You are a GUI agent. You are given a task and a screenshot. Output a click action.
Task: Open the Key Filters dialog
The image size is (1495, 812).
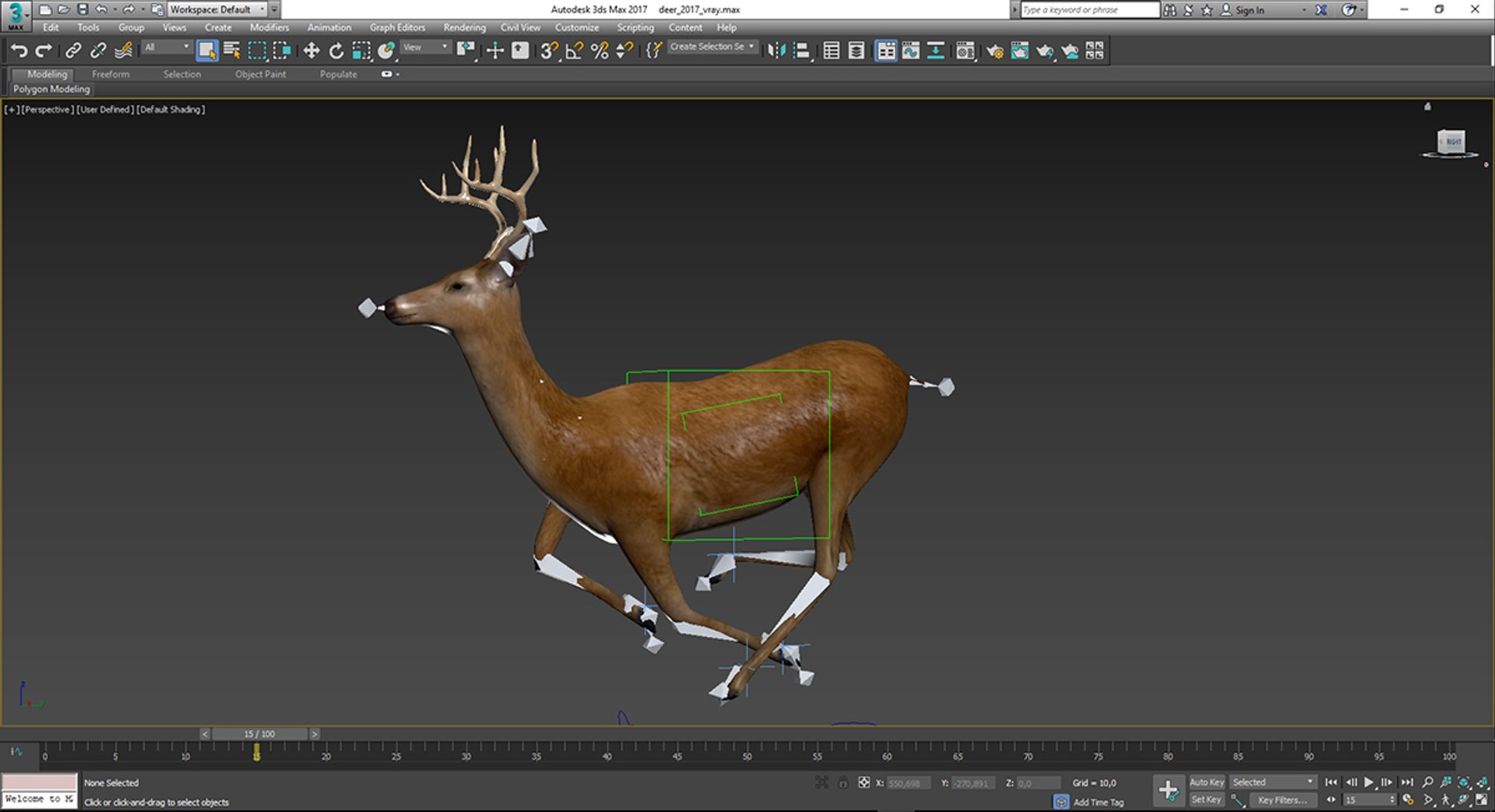(1283, 800)
